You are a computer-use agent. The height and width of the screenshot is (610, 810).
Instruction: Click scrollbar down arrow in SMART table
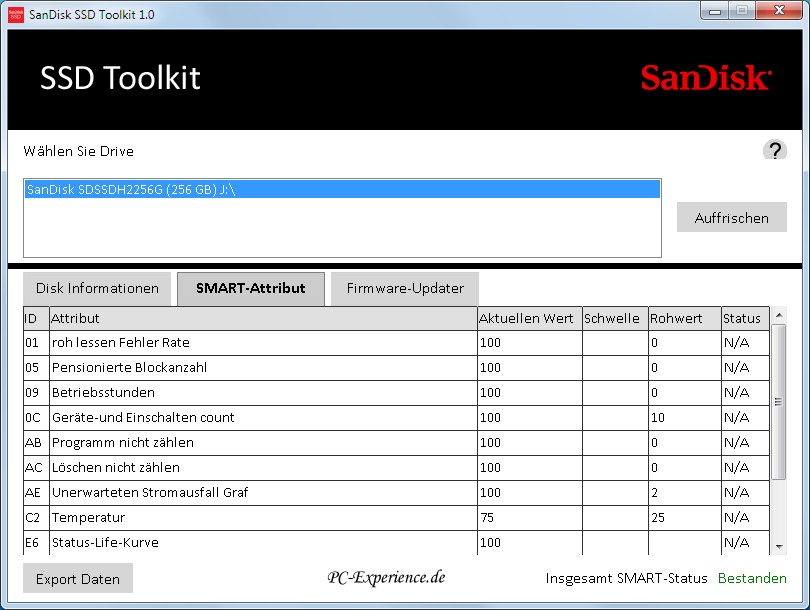coord(779,546)
